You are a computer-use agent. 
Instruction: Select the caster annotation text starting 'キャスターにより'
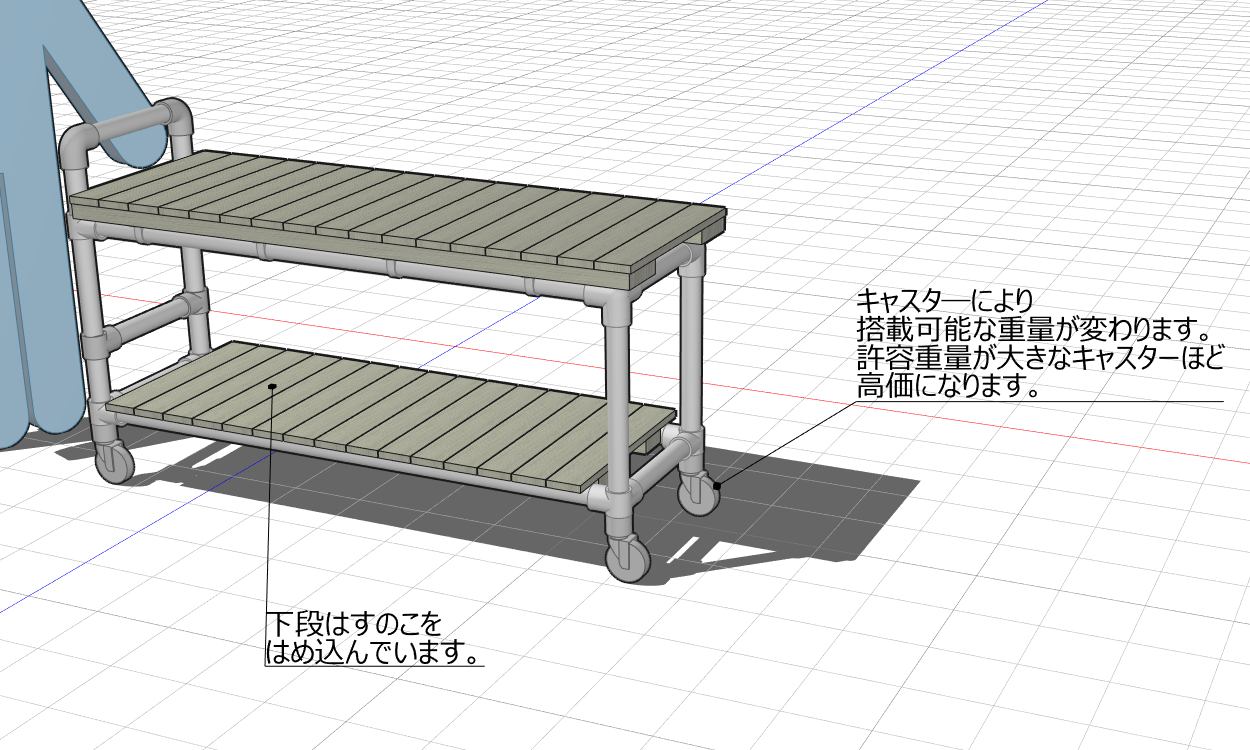point(1039,344)
